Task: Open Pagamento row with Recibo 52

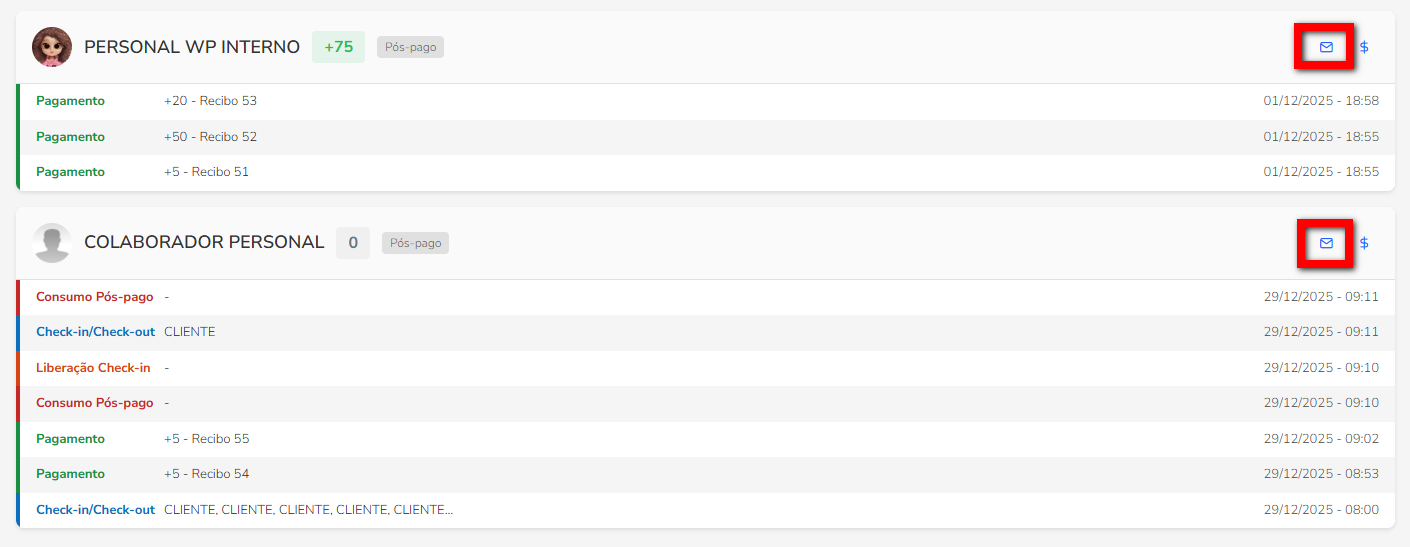Action: [210, 137]
